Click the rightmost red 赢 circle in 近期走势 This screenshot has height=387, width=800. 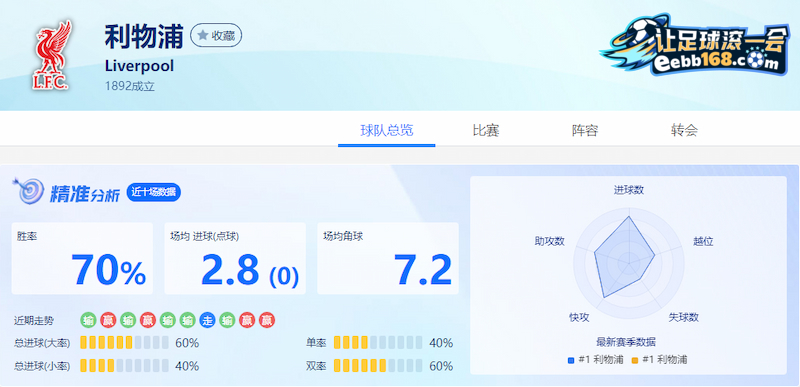267,320
